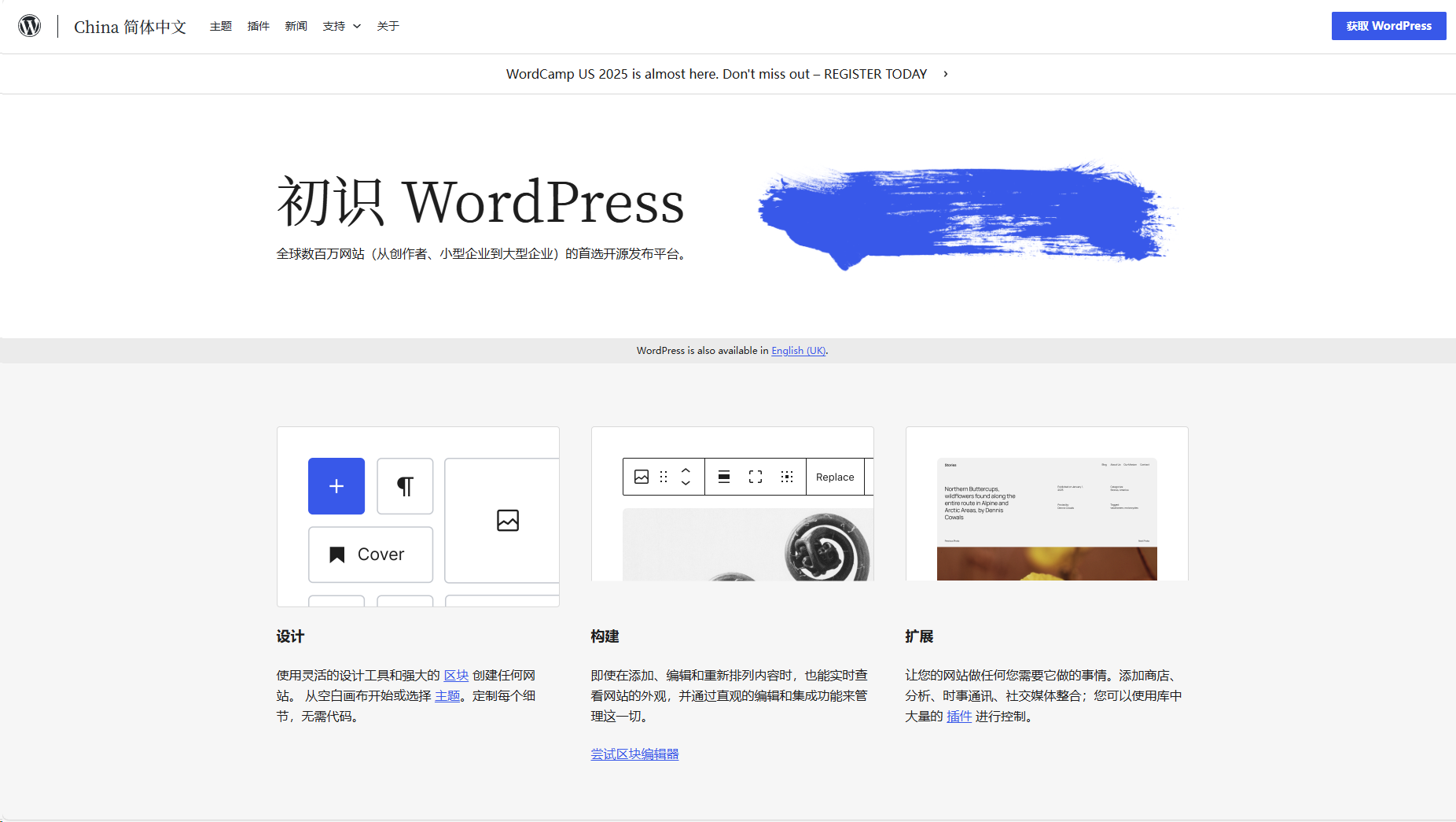Click the 尝试区块编辑器 link
The image size is (1456, 822).
click(634, 754)
